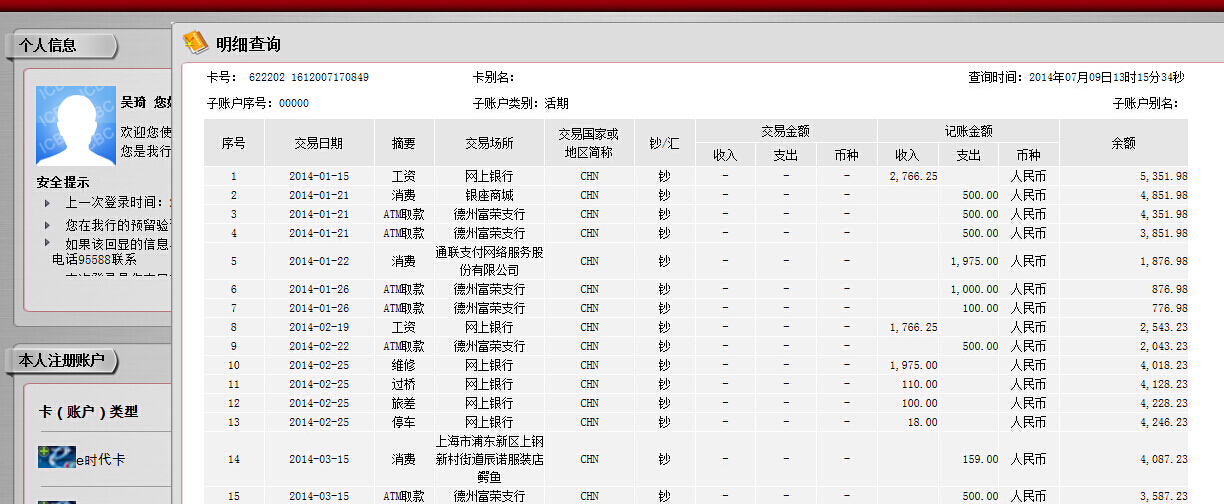Click the triangle bullet before 如果该回显的信息

click(x=47, y=242)
